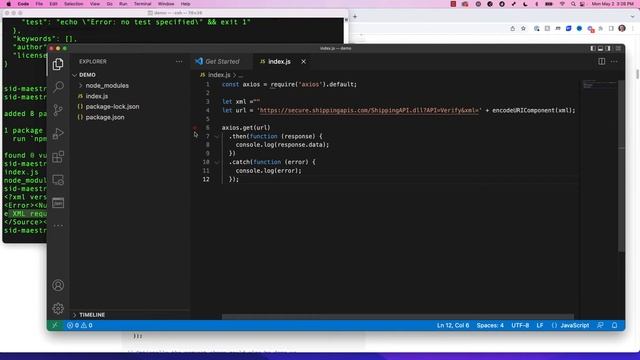The image size is (640, 360).
Task: Click the remote window indicator in status bar
Action: click(55, 325)
